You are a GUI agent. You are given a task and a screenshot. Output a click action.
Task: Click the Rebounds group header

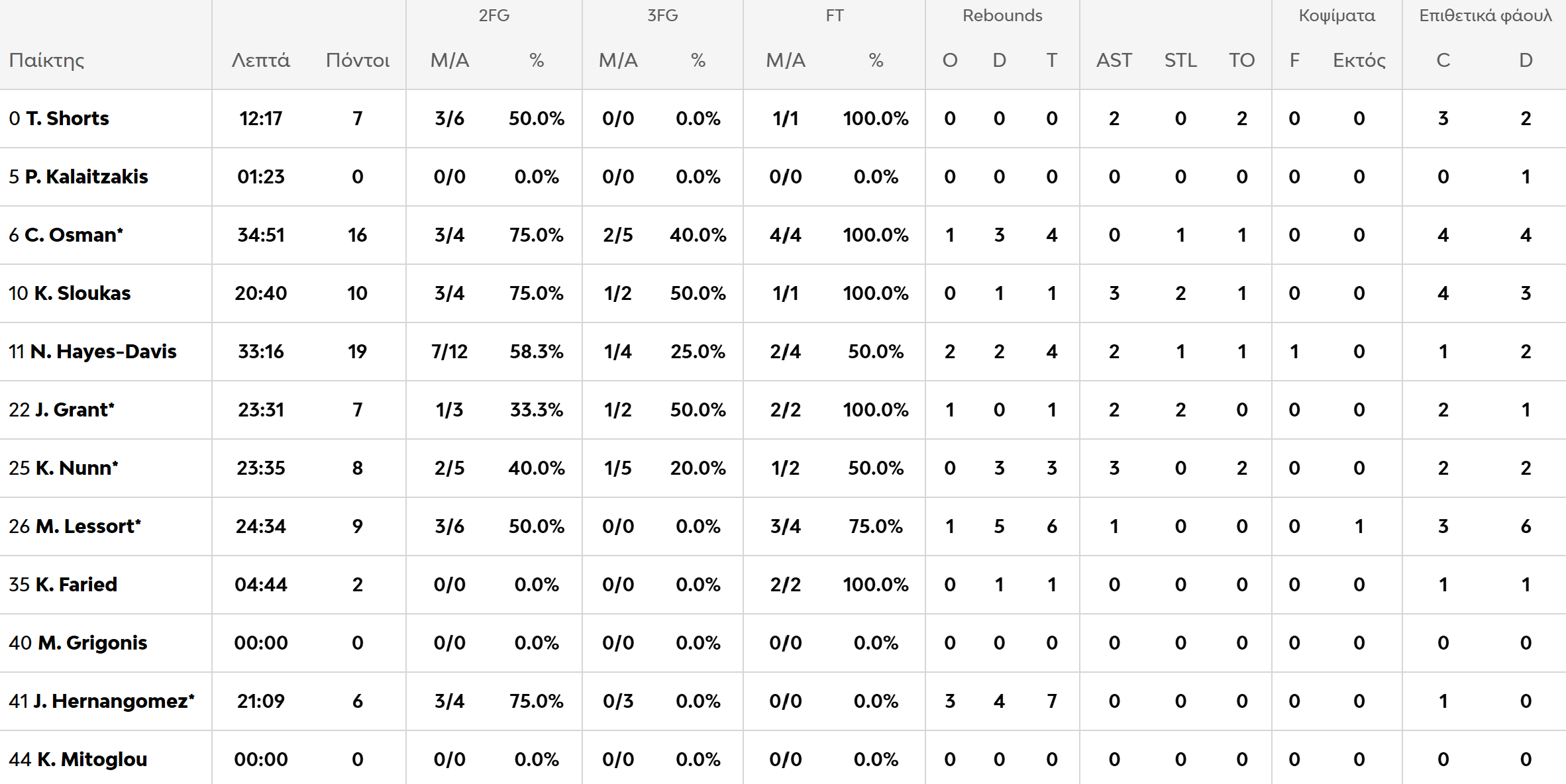coord(1002,15)
